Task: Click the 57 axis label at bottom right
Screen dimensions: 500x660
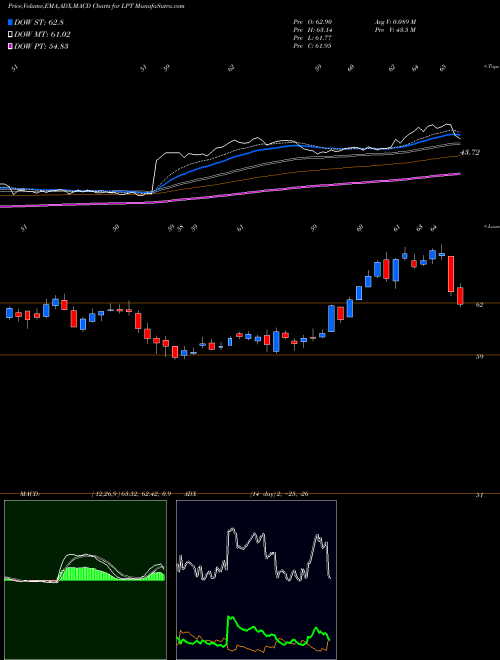Action: click(479, 495)
